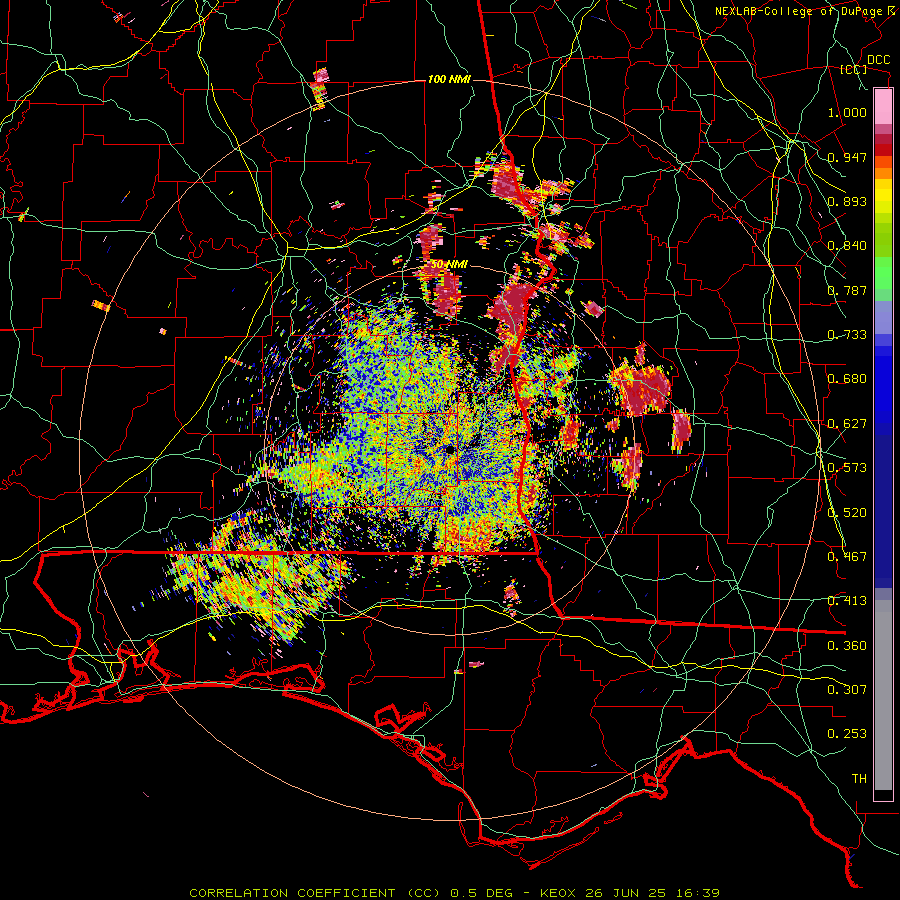Select the 0.467 legend value

click(847, 557)
